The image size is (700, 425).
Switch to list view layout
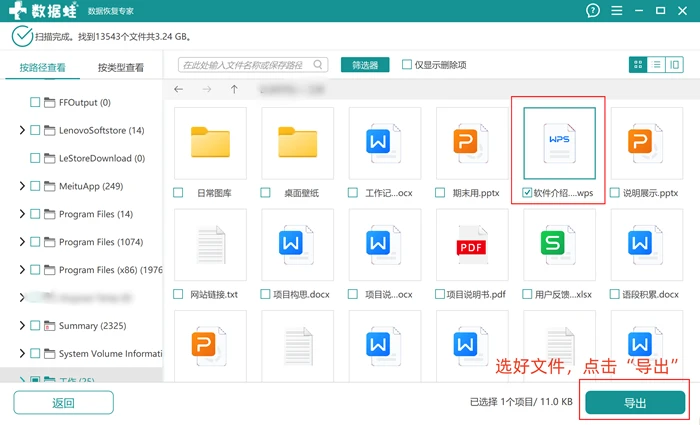coord(656,65)
